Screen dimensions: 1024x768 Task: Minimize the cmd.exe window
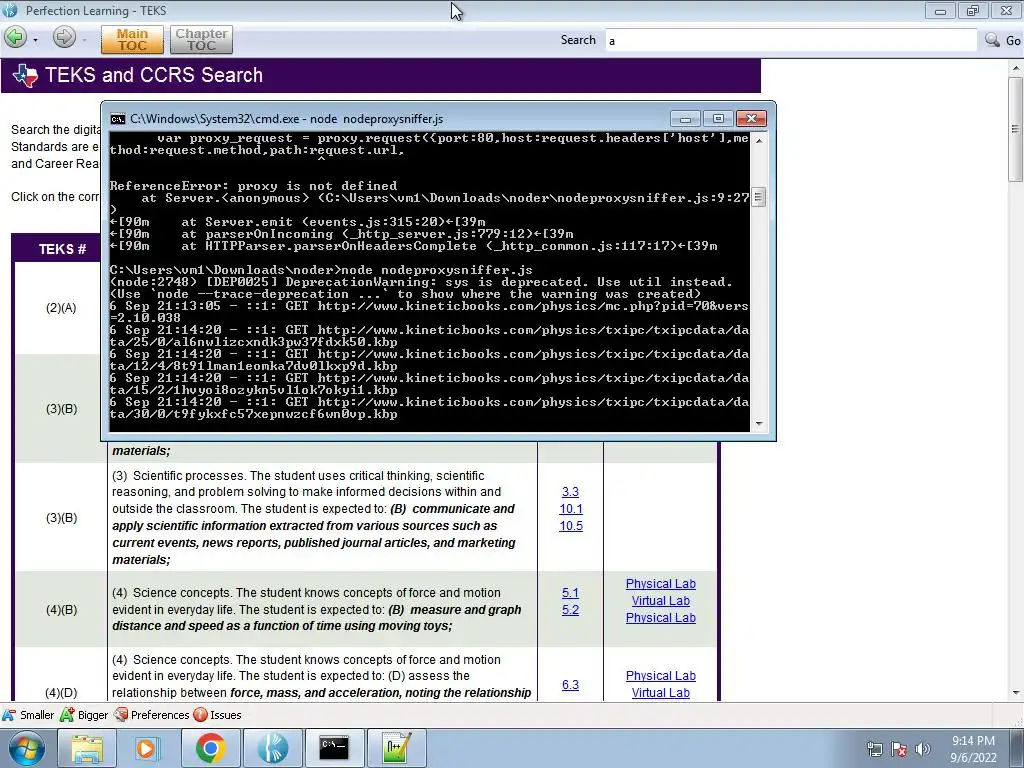point(685,118)
